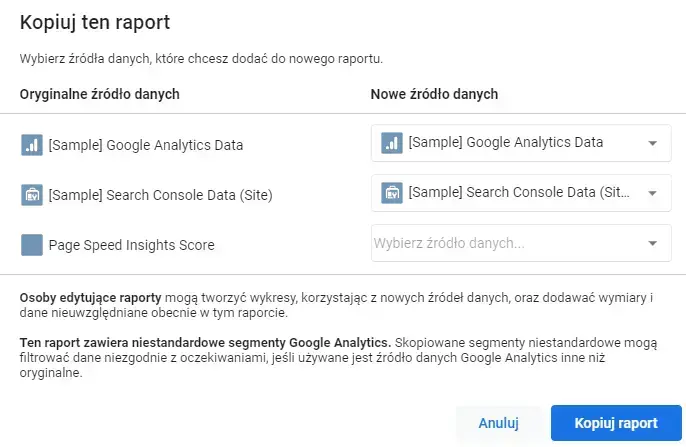Click the bold 'Osoby edytujące raporty' text
The width and height of the screenshot is (686, 447).
(91, 298)
